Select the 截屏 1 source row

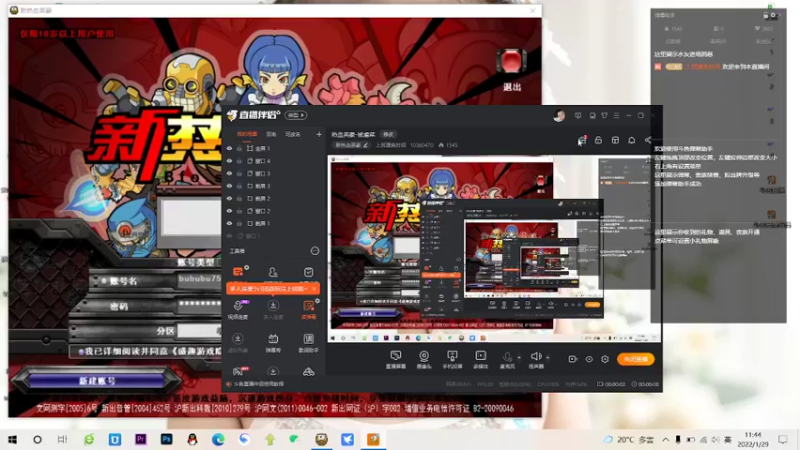pos(274,223)
